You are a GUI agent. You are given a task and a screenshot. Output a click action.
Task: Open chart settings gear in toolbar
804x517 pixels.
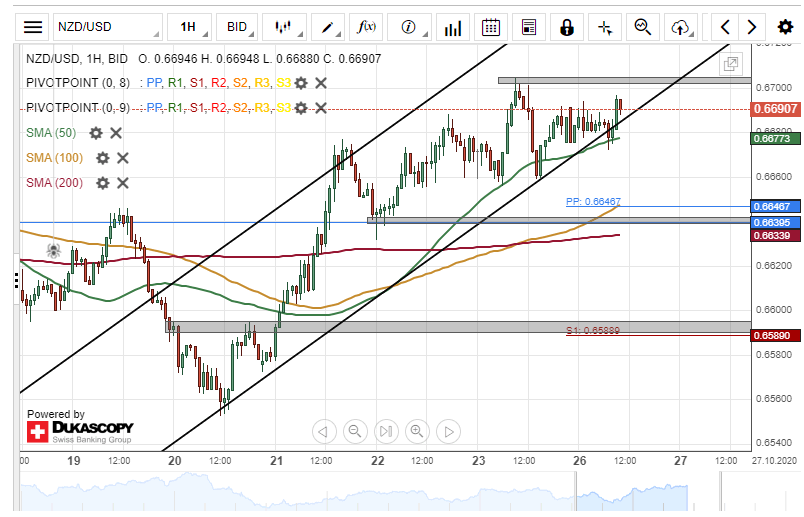(784, 27)
